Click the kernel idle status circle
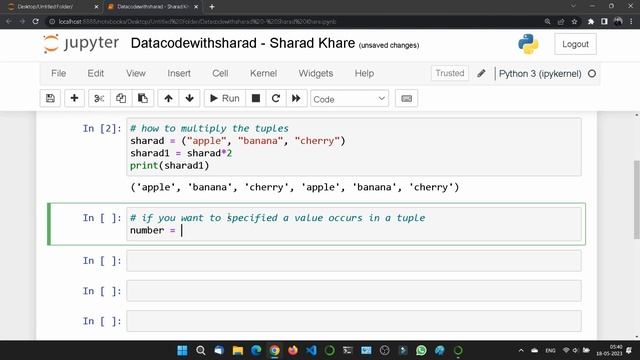 [x=592, y=74]
